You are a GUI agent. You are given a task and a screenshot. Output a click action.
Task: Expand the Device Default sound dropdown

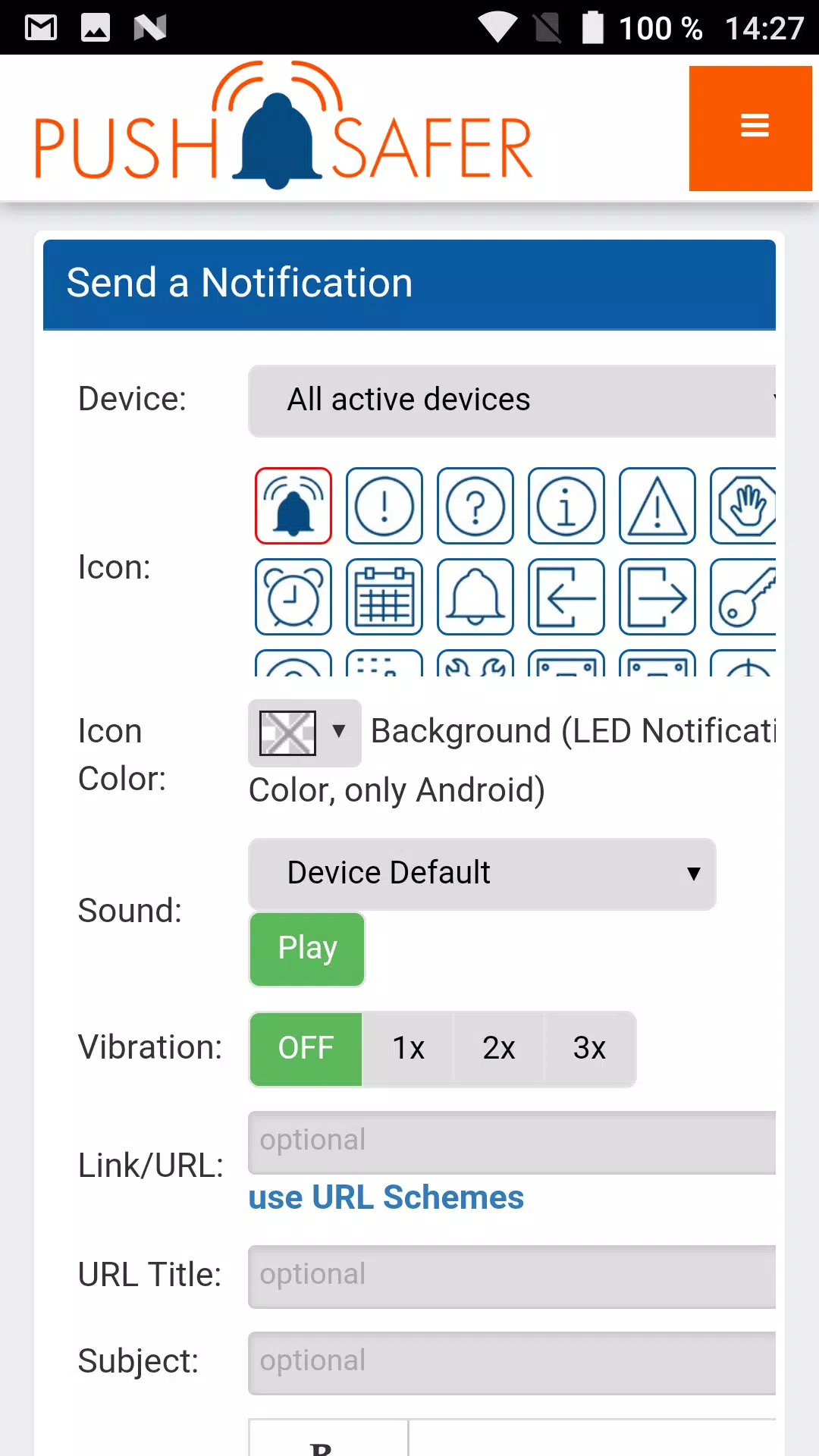(482, 874)
